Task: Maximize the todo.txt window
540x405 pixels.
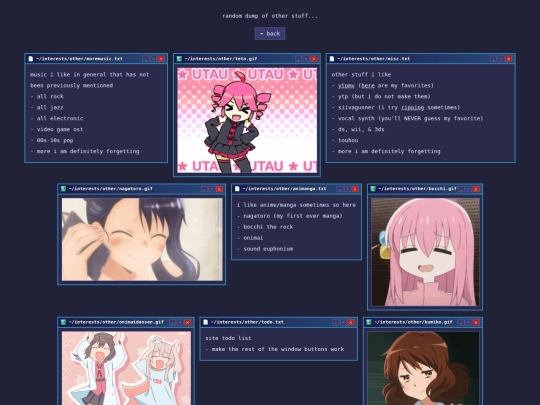Action: point(343,322)
